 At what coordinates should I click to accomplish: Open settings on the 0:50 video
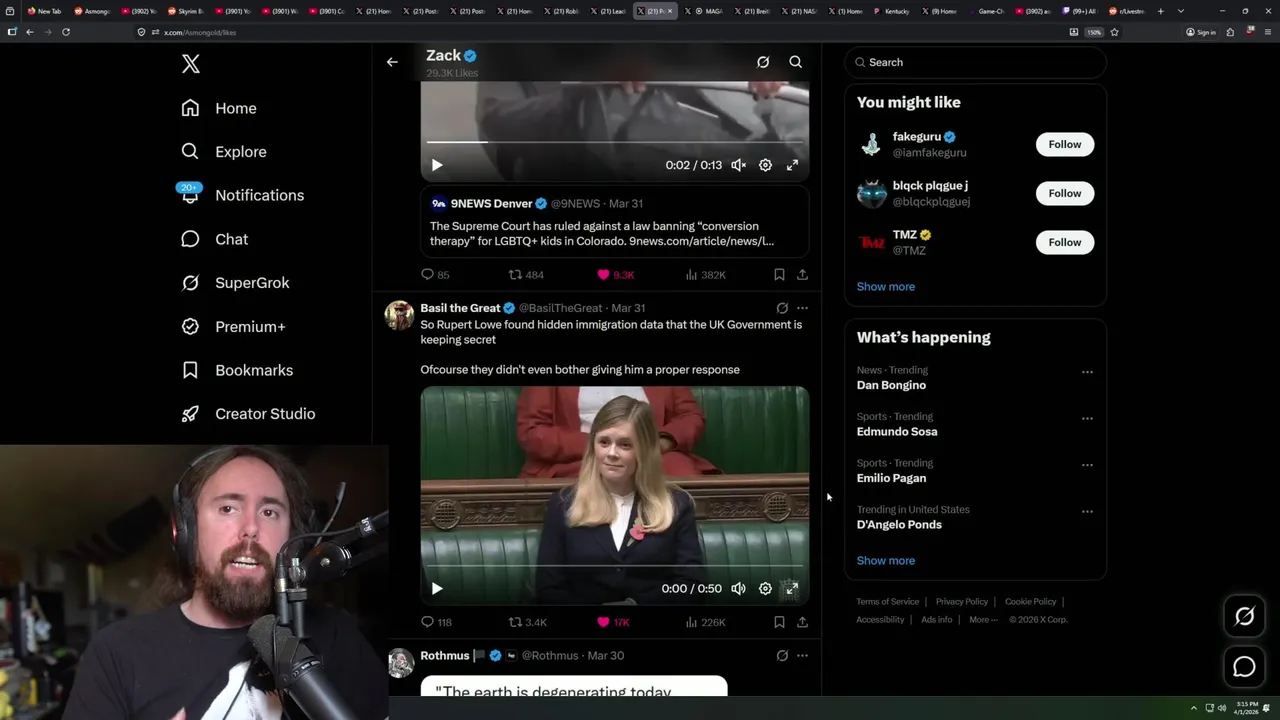coord(765,589)
